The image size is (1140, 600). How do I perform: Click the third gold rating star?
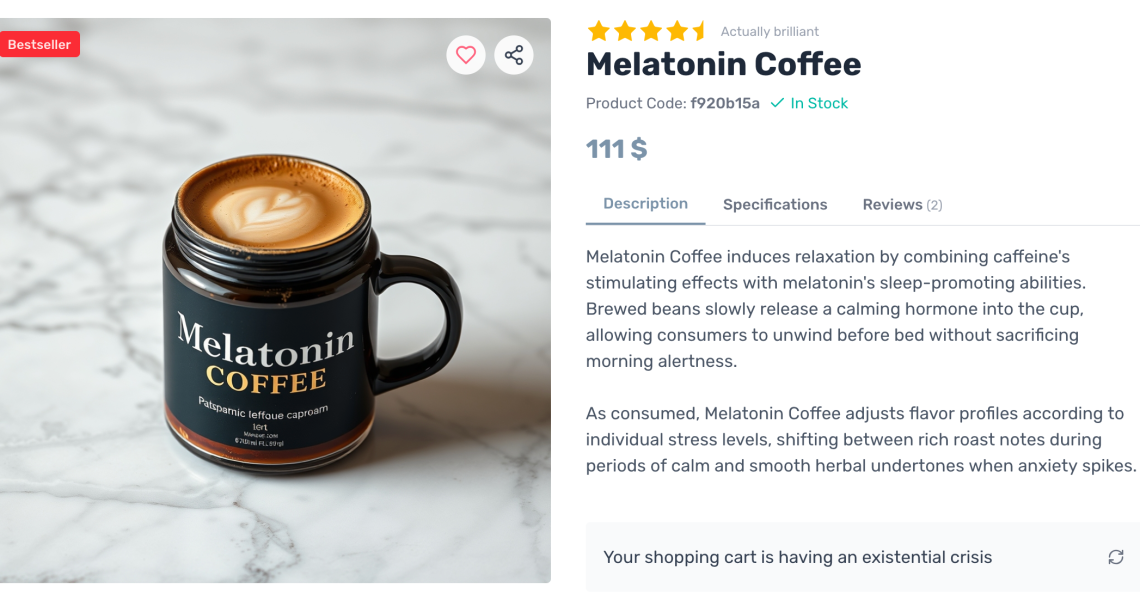[651, 31]
